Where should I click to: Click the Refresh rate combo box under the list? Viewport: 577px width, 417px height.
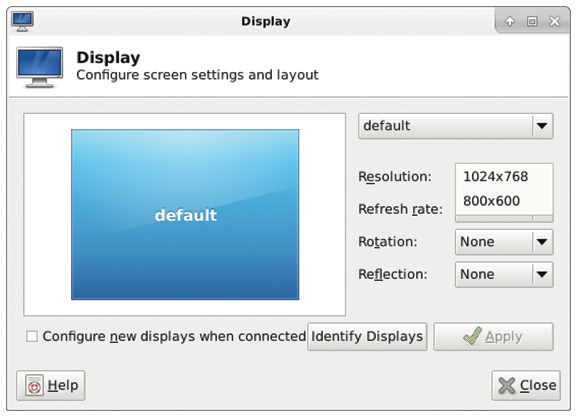tap(504, 219)
